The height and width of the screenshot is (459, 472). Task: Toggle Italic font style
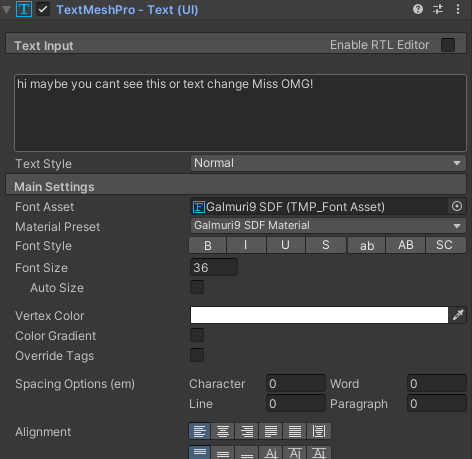[x=246, y=245]
